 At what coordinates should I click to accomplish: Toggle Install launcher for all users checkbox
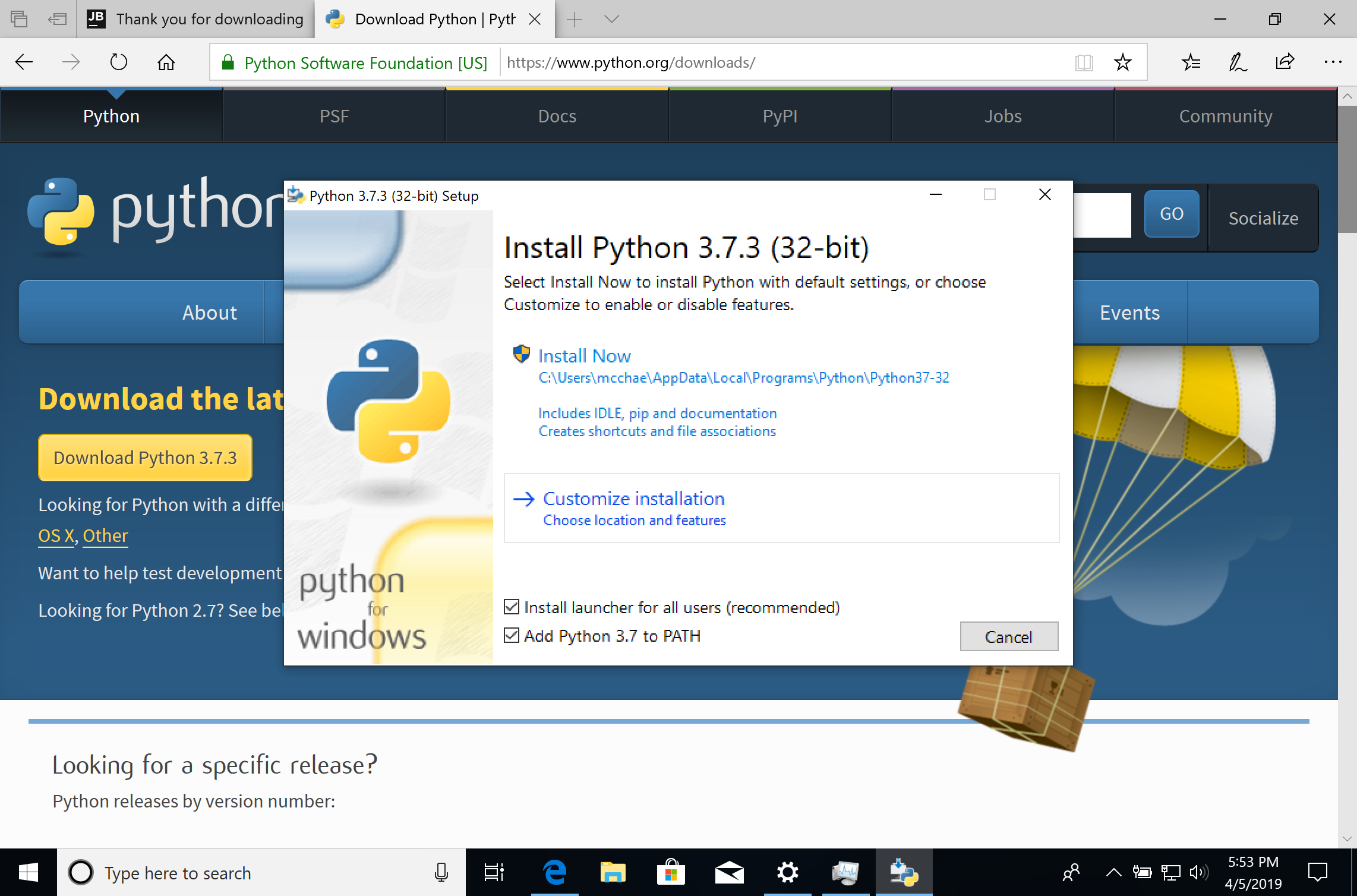[x=511, y=607]
